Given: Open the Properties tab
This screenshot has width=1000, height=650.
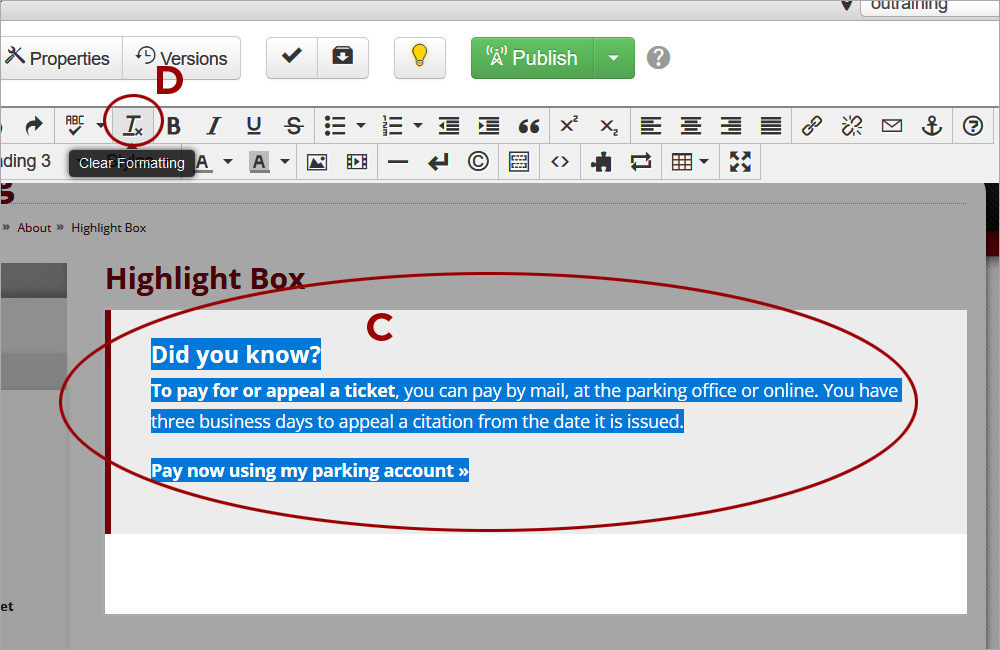Looking at the screenshot, I should (61, 58).
